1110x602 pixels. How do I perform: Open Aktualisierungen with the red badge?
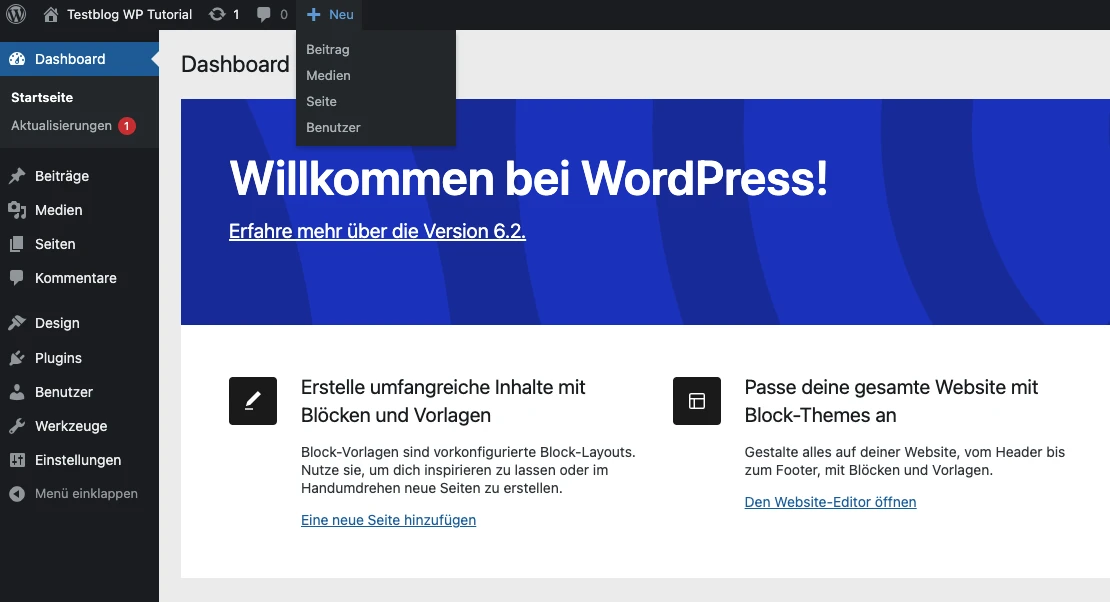60,126
